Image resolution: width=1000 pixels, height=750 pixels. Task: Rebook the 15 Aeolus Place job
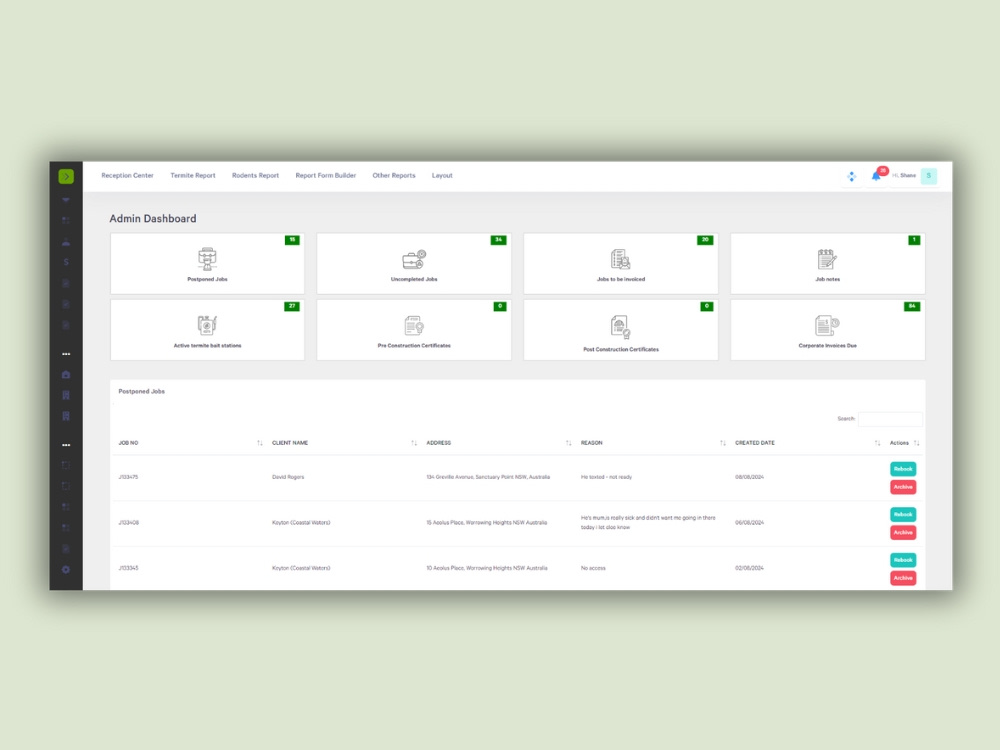(x=903, y=514)
